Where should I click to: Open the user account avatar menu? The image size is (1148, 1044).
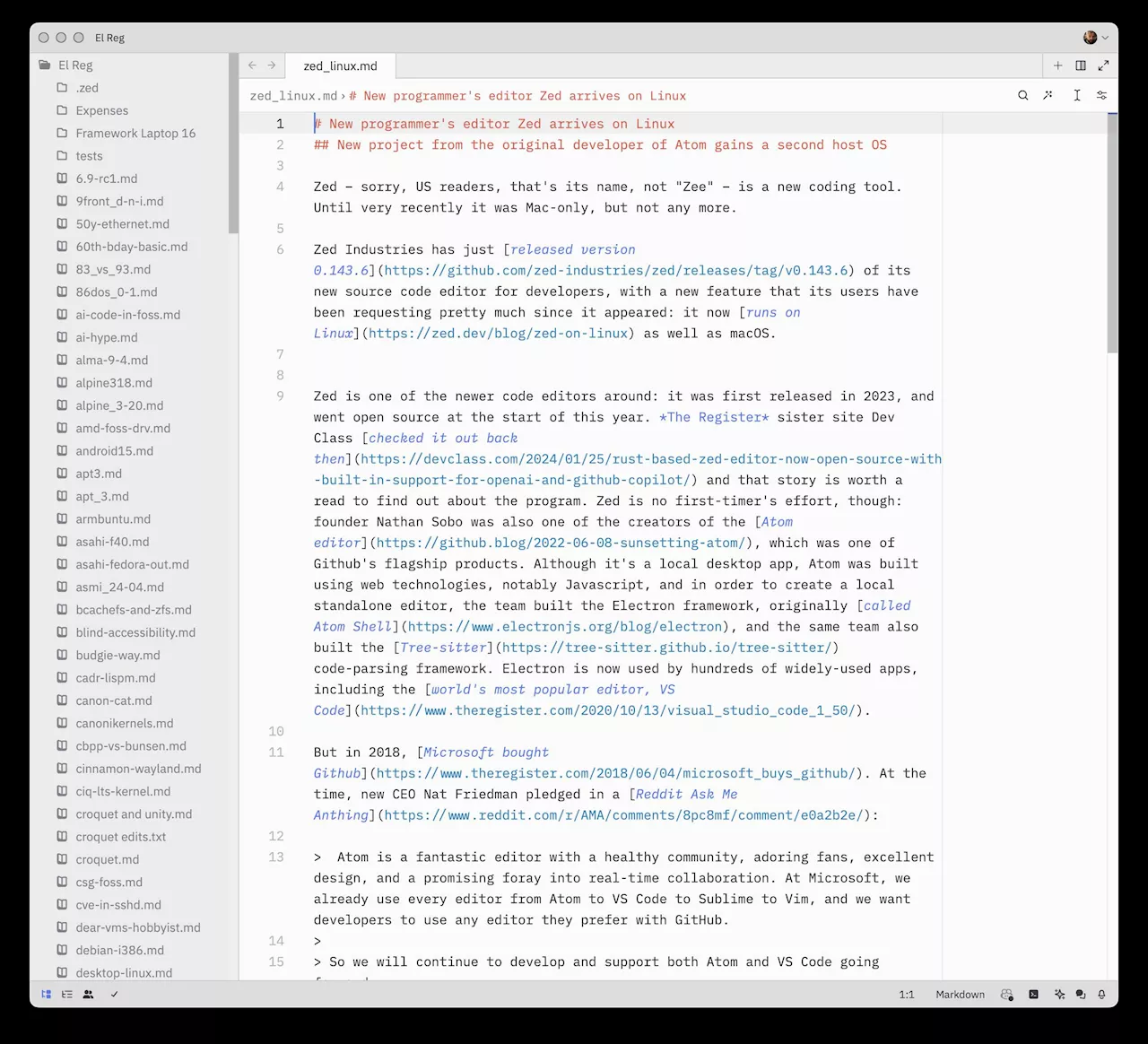pyautogui.click(x=1095, y=38)
